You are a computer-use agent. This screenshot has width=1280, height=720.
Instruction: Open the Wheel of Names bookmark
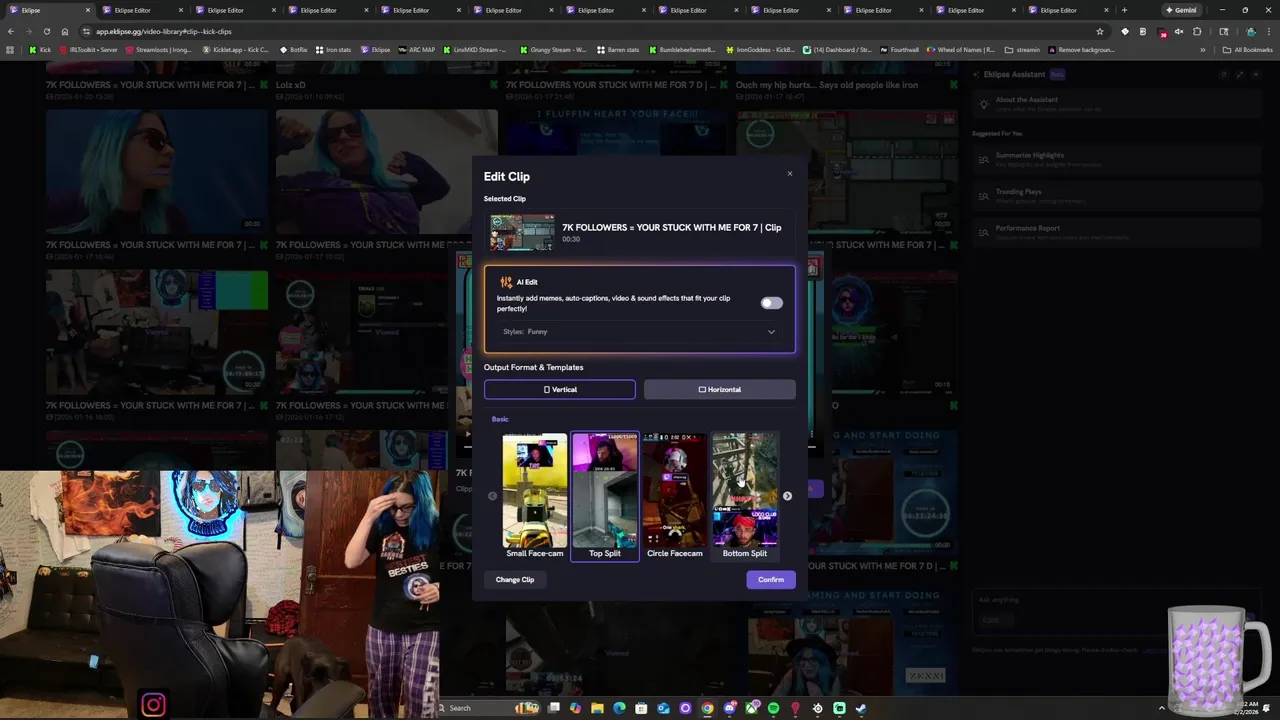click(x=961, y=50)
